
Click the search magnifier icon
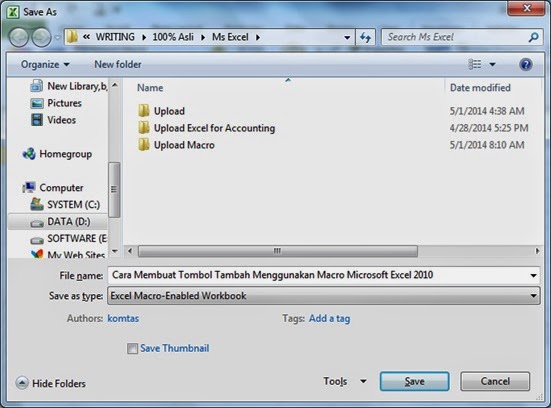coord(533,37)
